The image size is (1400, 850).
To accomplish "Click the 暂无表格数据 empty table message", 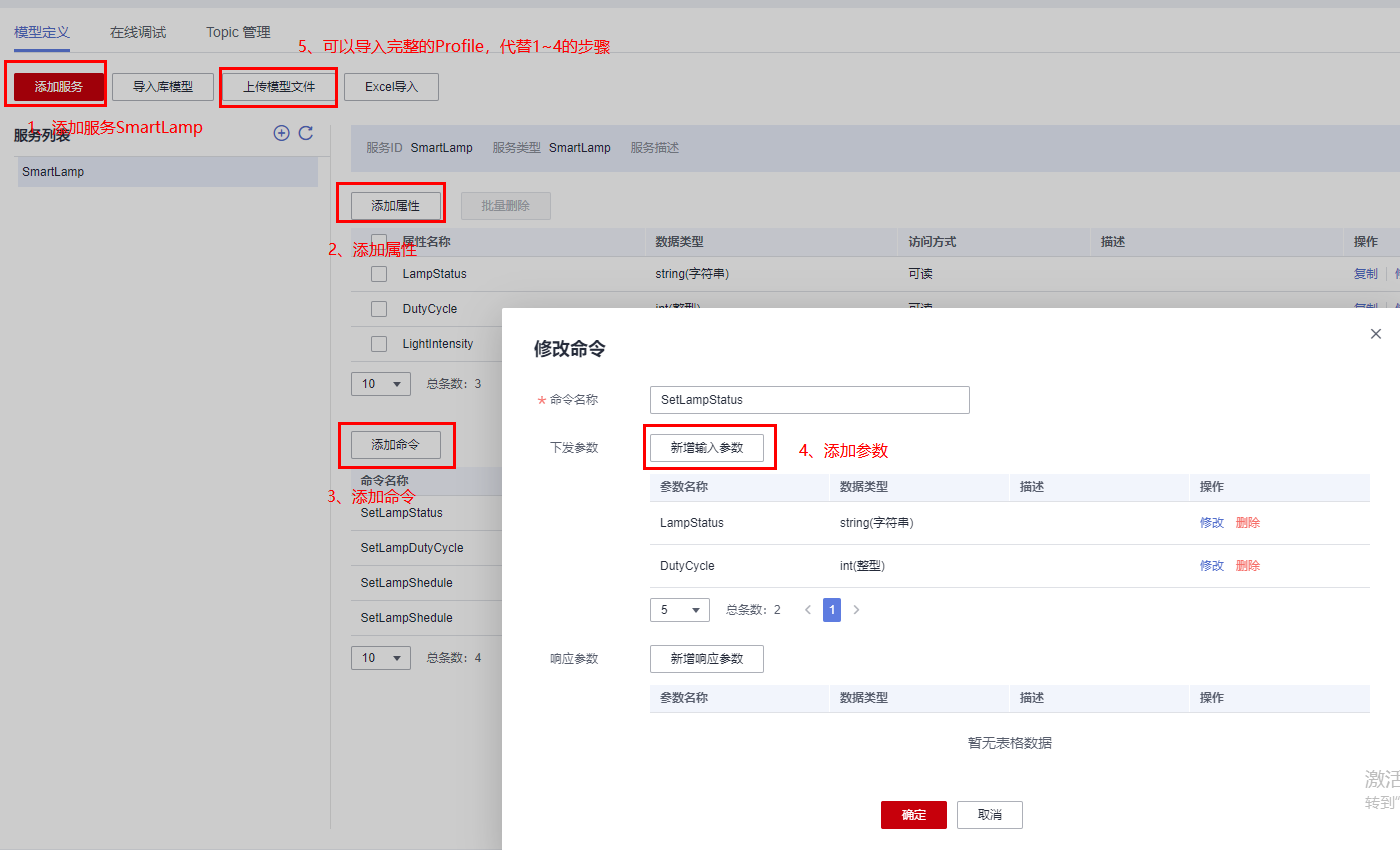I will tap(1010, 743).
